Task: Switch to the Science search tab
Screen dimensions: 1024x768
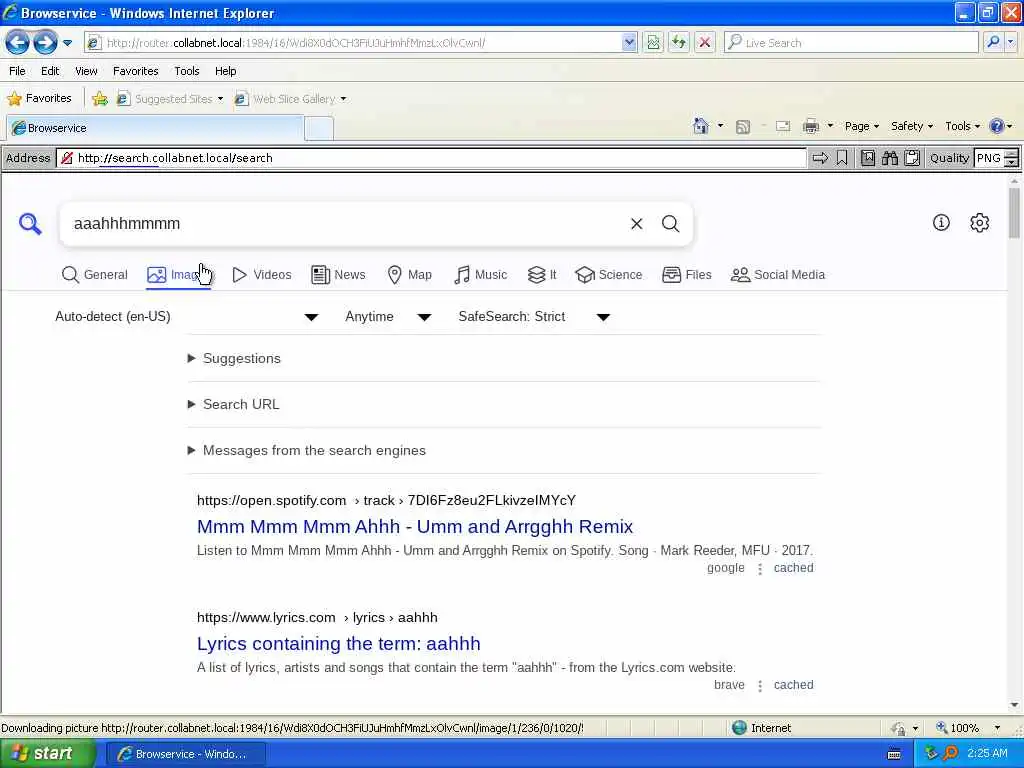Action: (609, 275)
